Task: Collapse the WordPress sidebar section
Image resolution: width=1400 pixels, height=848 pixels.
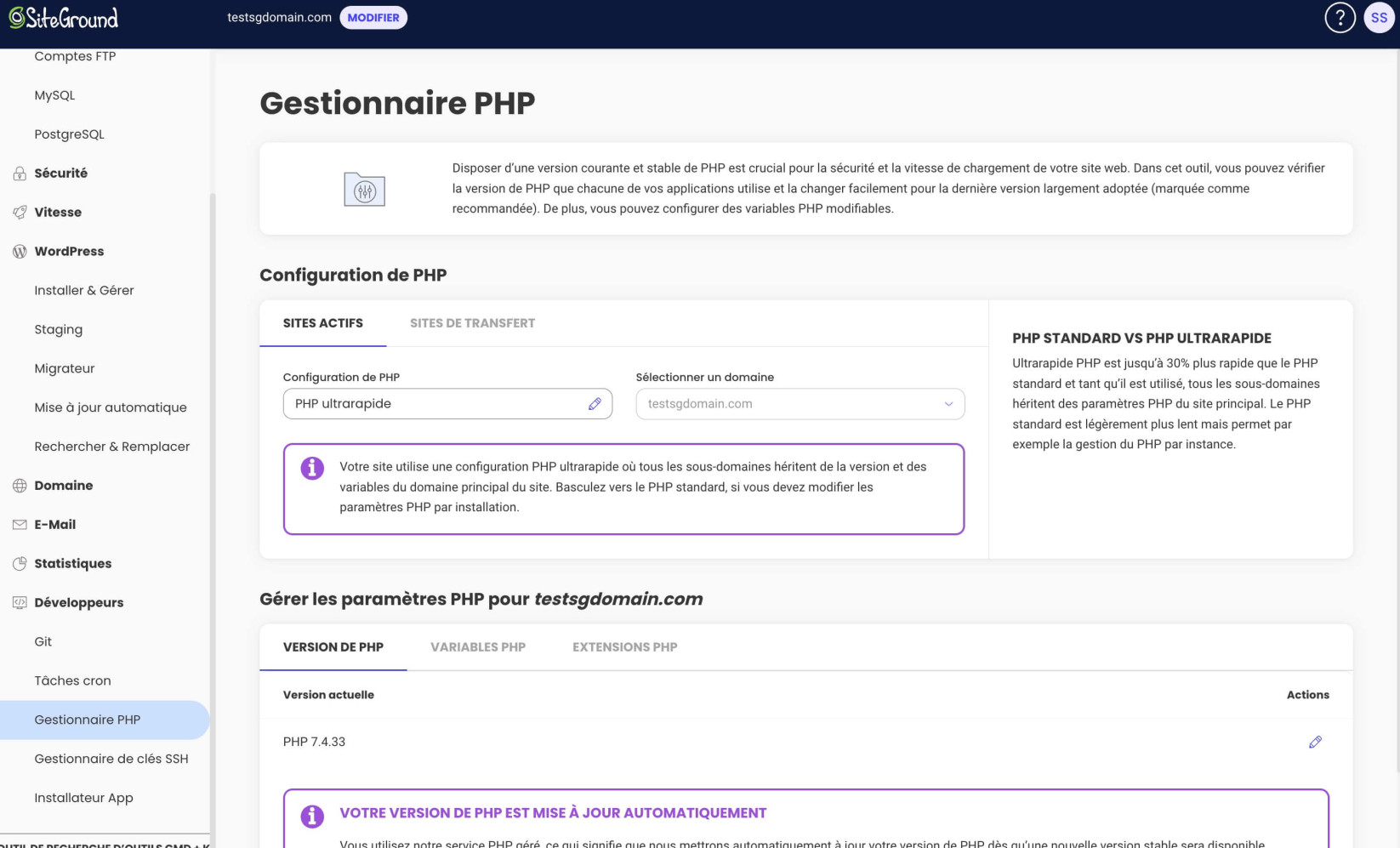Action: pyautogui.click(x=69, y=252)
